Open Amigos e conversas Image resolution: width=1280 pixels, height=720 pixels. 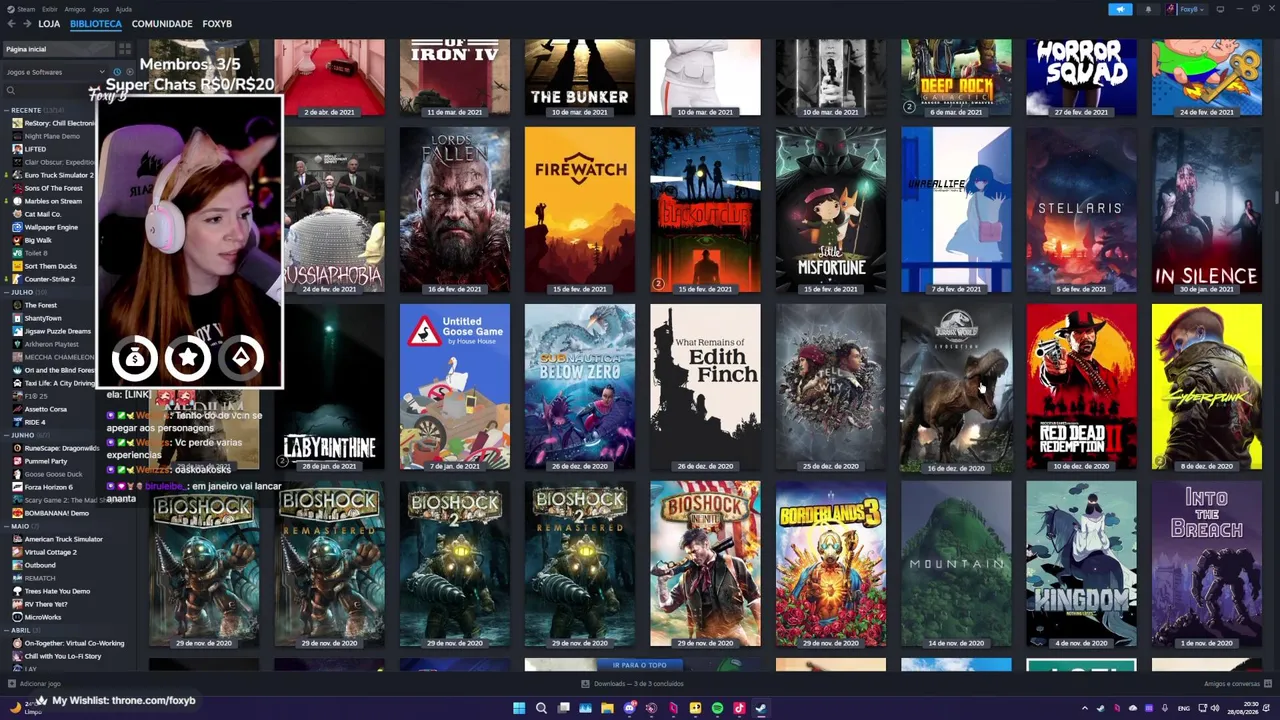1232,684
